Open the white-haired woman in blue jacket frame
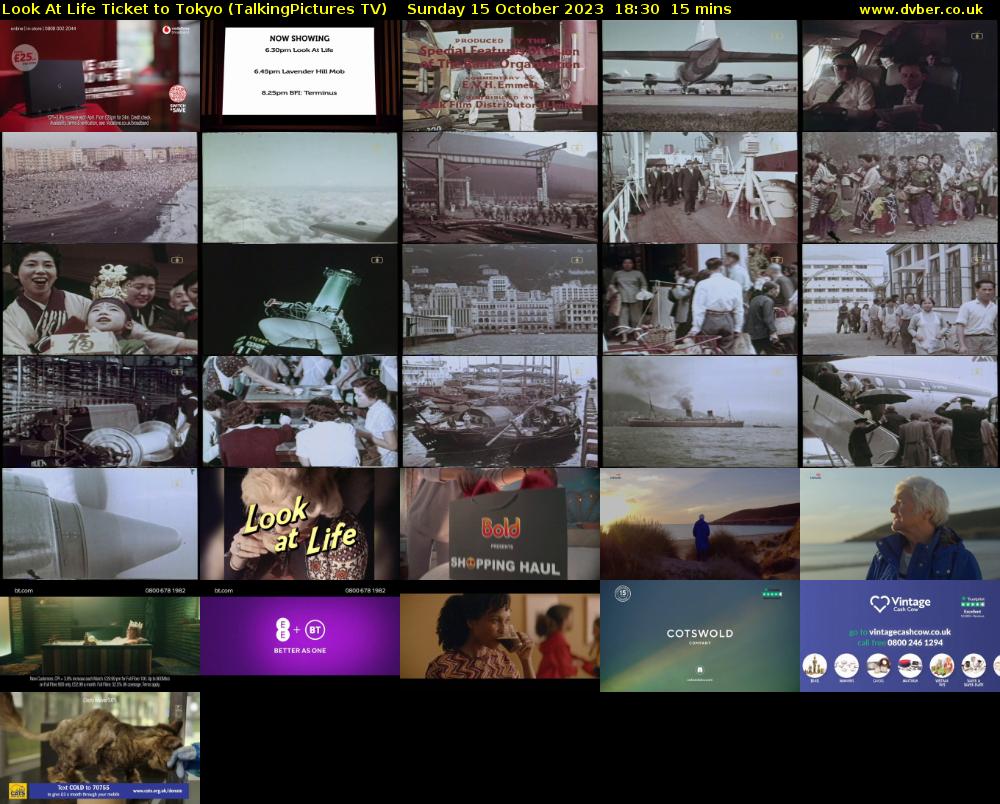Screen dimensions: 1000x804 [900, 523]
